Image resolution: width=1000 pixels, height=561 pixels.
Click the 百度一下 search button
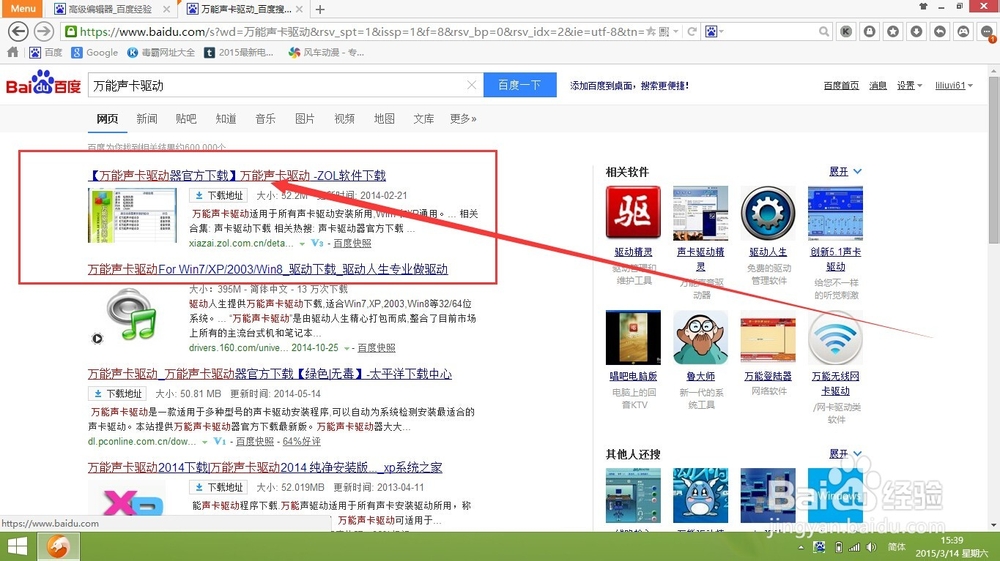(x=520, y=85)
